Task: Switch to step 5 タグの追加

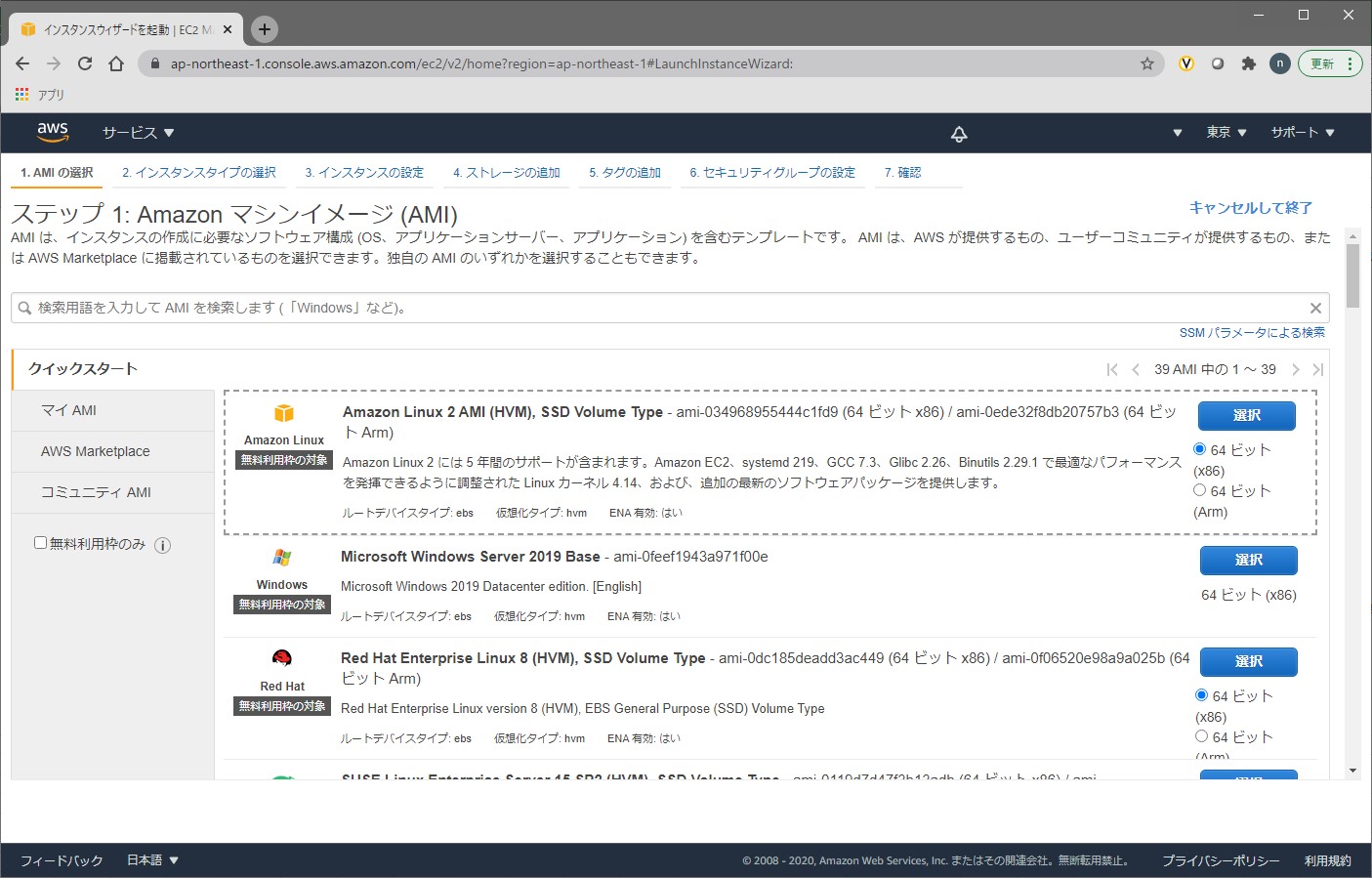Action: (x=625, y=173)
